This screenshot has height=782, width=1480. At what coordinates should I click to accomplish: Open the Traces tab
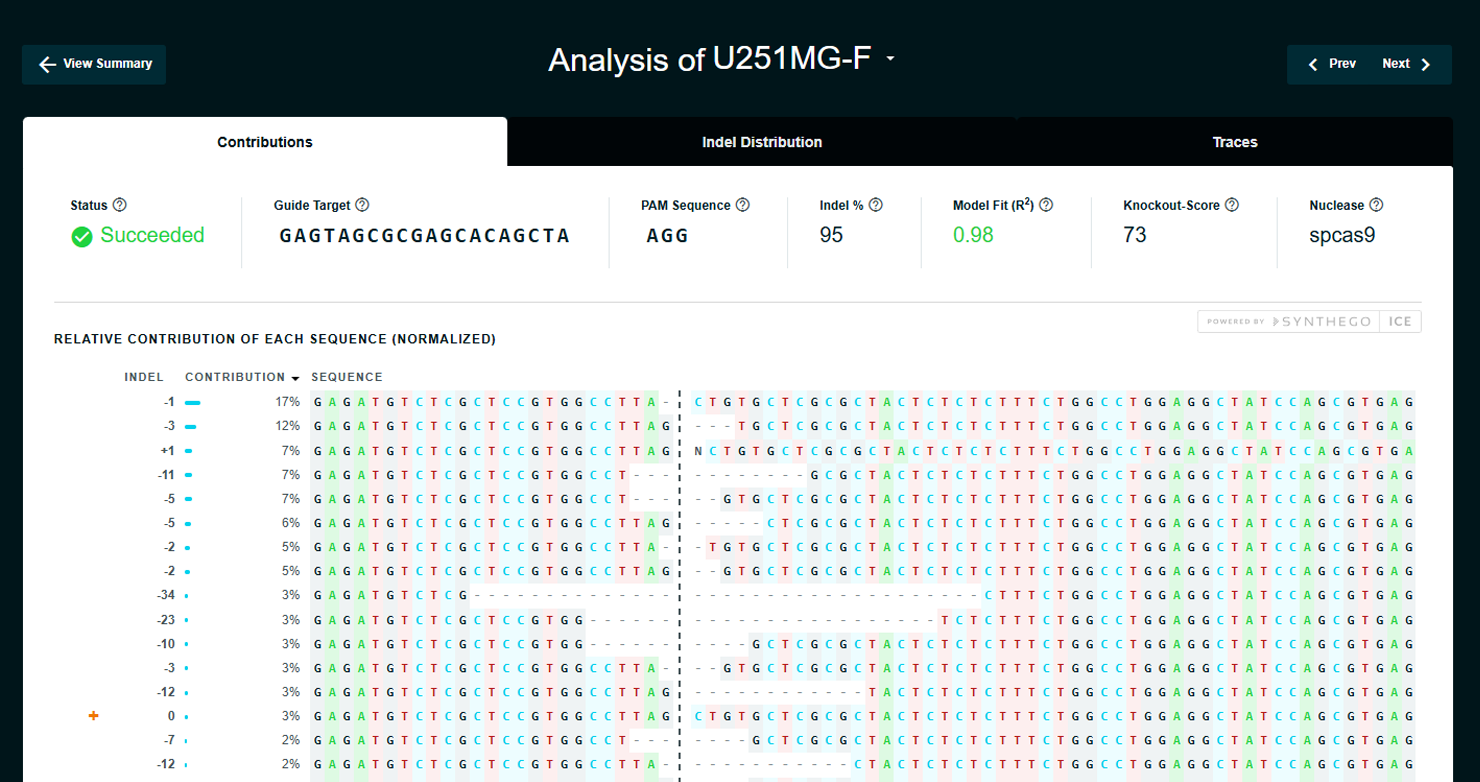1235,142
